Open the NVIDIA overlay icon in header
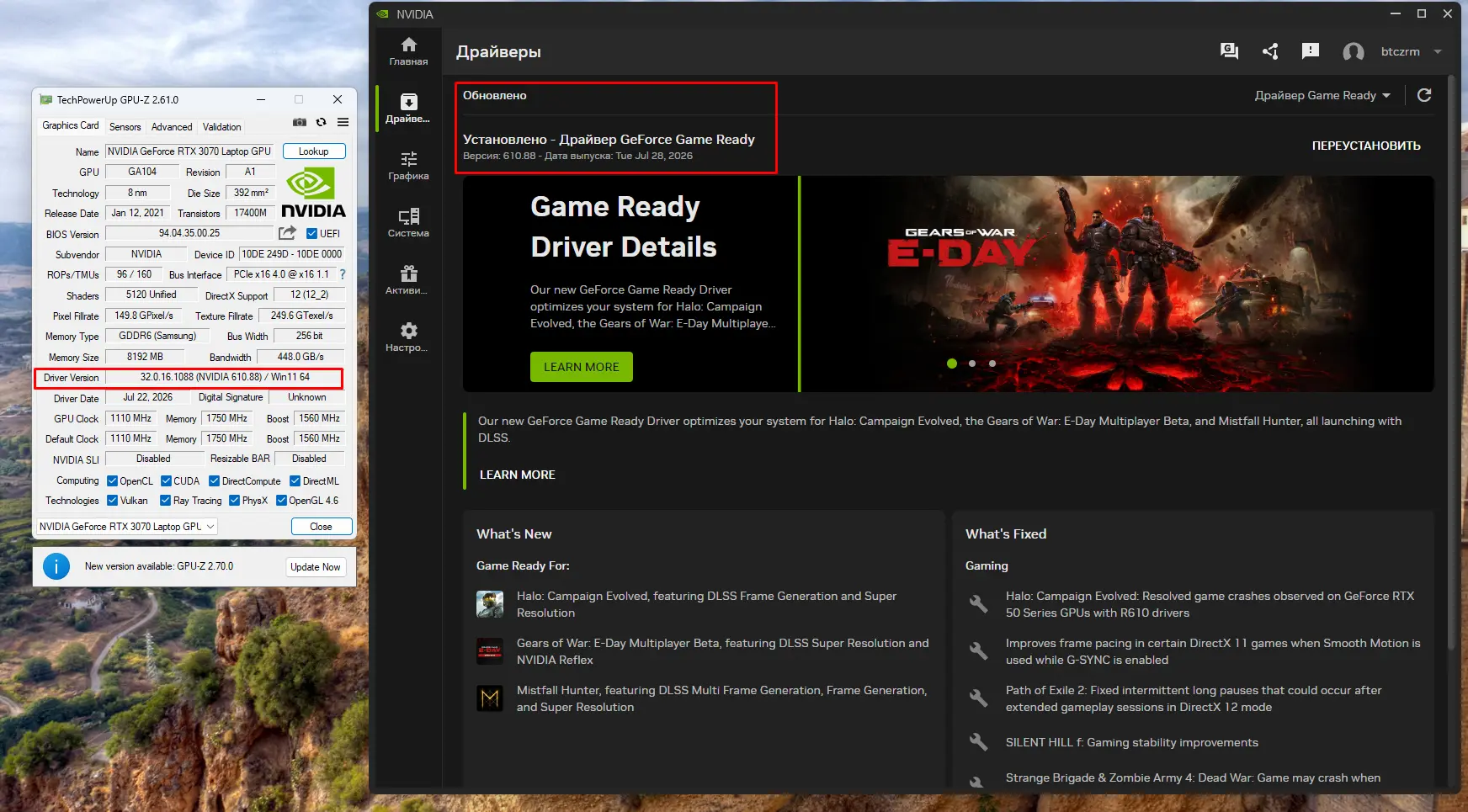This screenshot has width=1468, height=812. click(1229, 51)
